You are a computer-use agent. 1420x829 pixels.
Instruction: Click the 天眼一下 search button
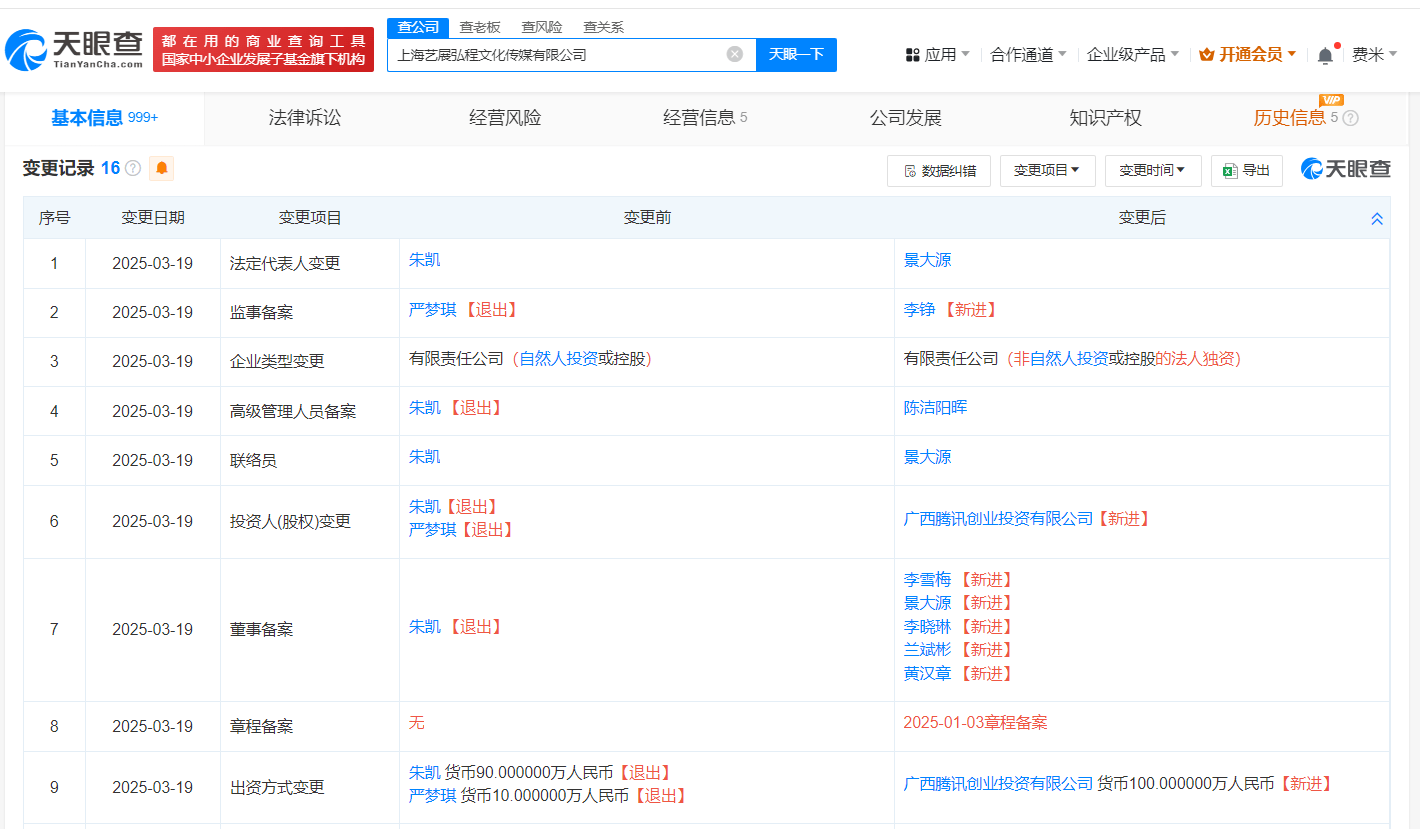click(796, 54)
